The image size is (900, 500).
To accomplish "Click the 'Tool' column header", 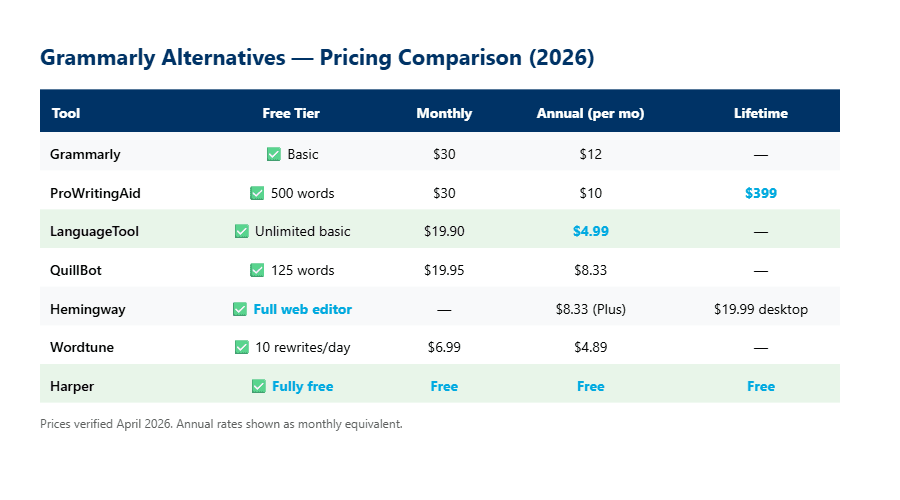I will click(66, 113).
